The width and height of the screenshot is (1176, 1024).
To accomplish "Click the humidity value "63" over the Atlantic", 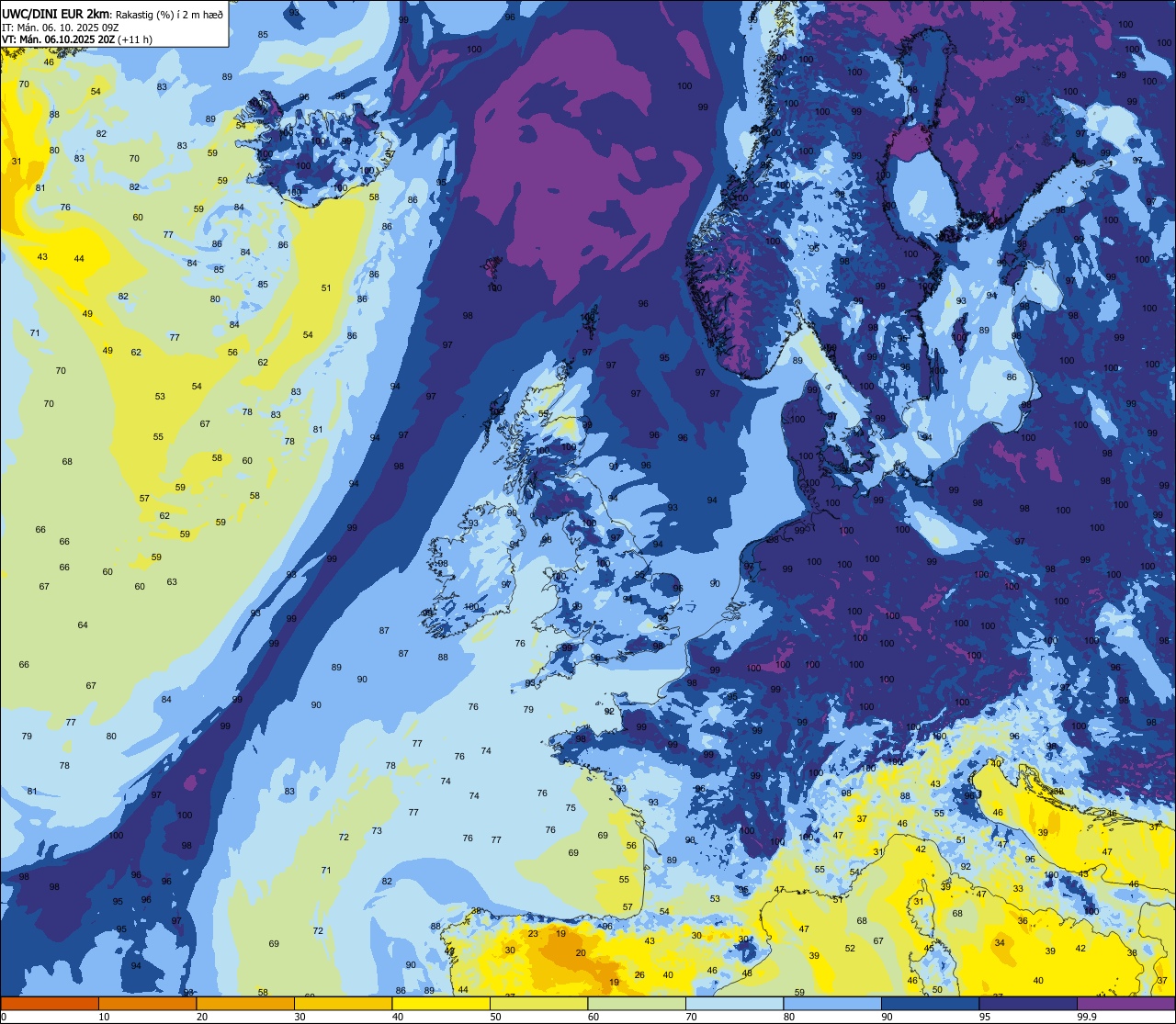I will tap(172, 582).
